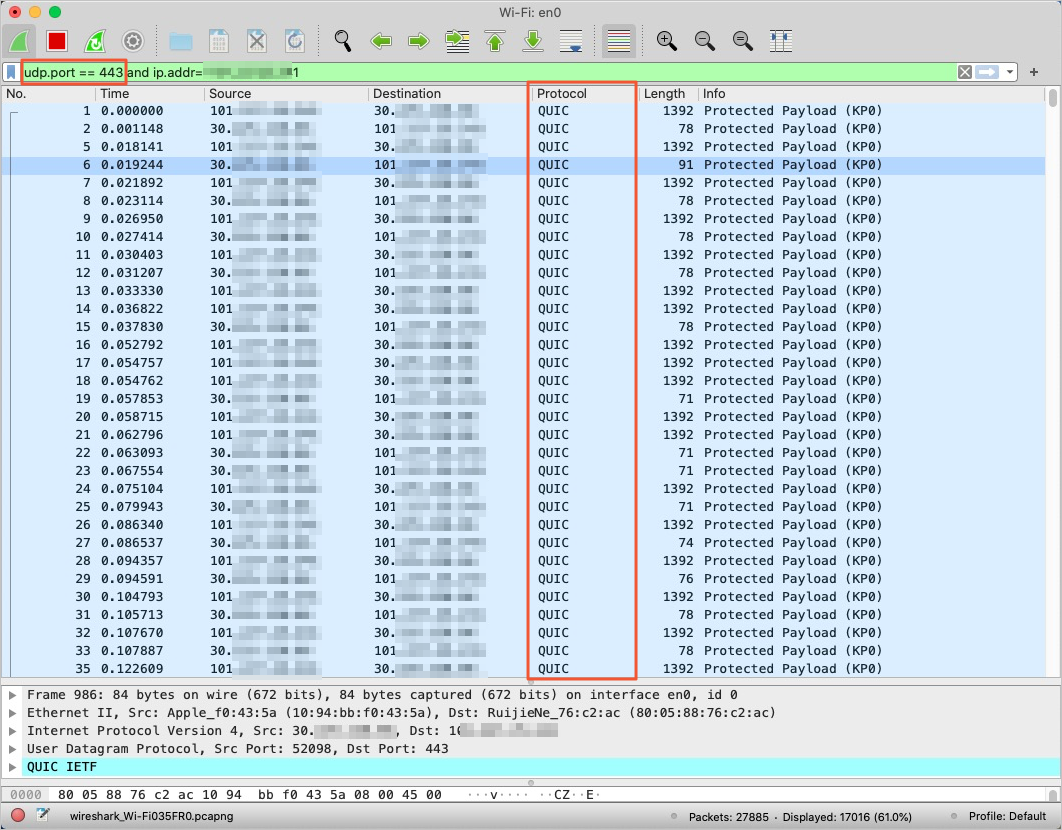
Task: Add a filter button with the plus
Action: [x=1034, y=72]
